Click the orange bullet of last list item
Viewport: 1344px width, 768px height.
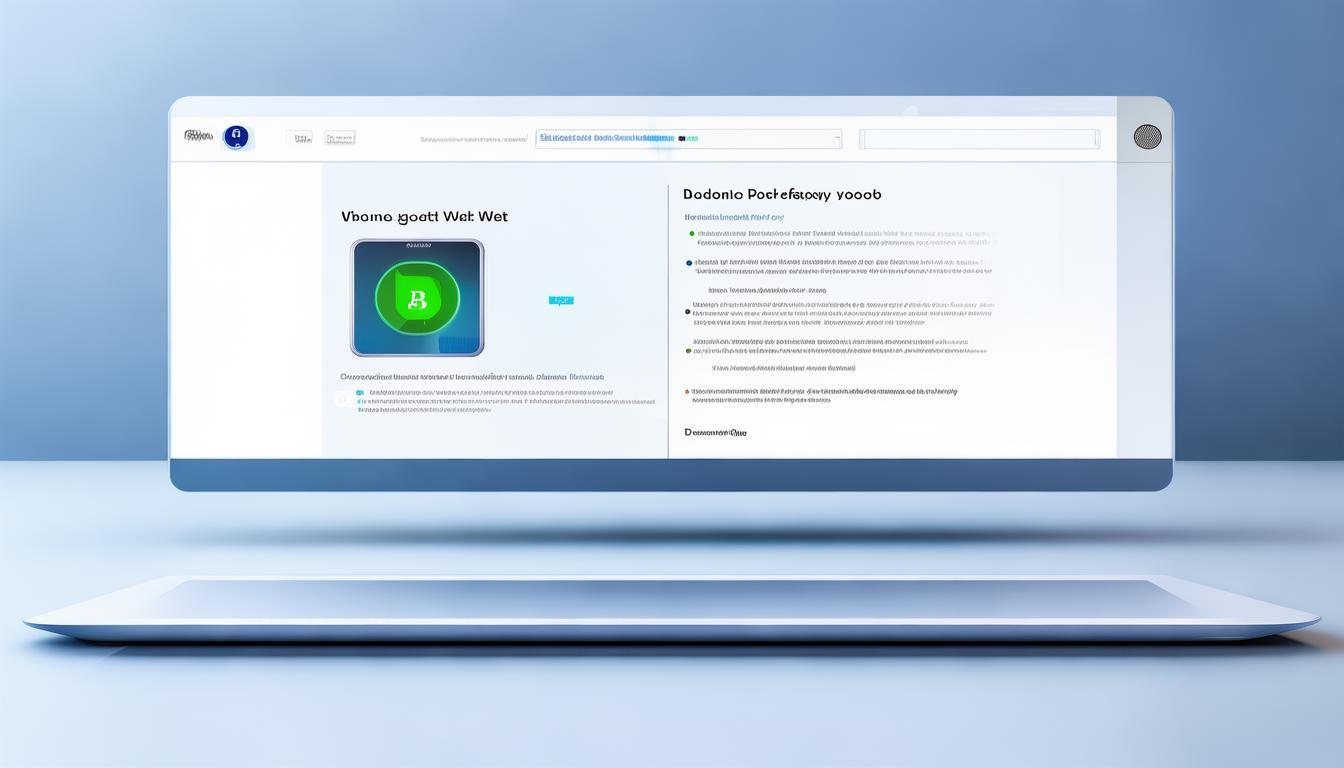coord(687,392)
